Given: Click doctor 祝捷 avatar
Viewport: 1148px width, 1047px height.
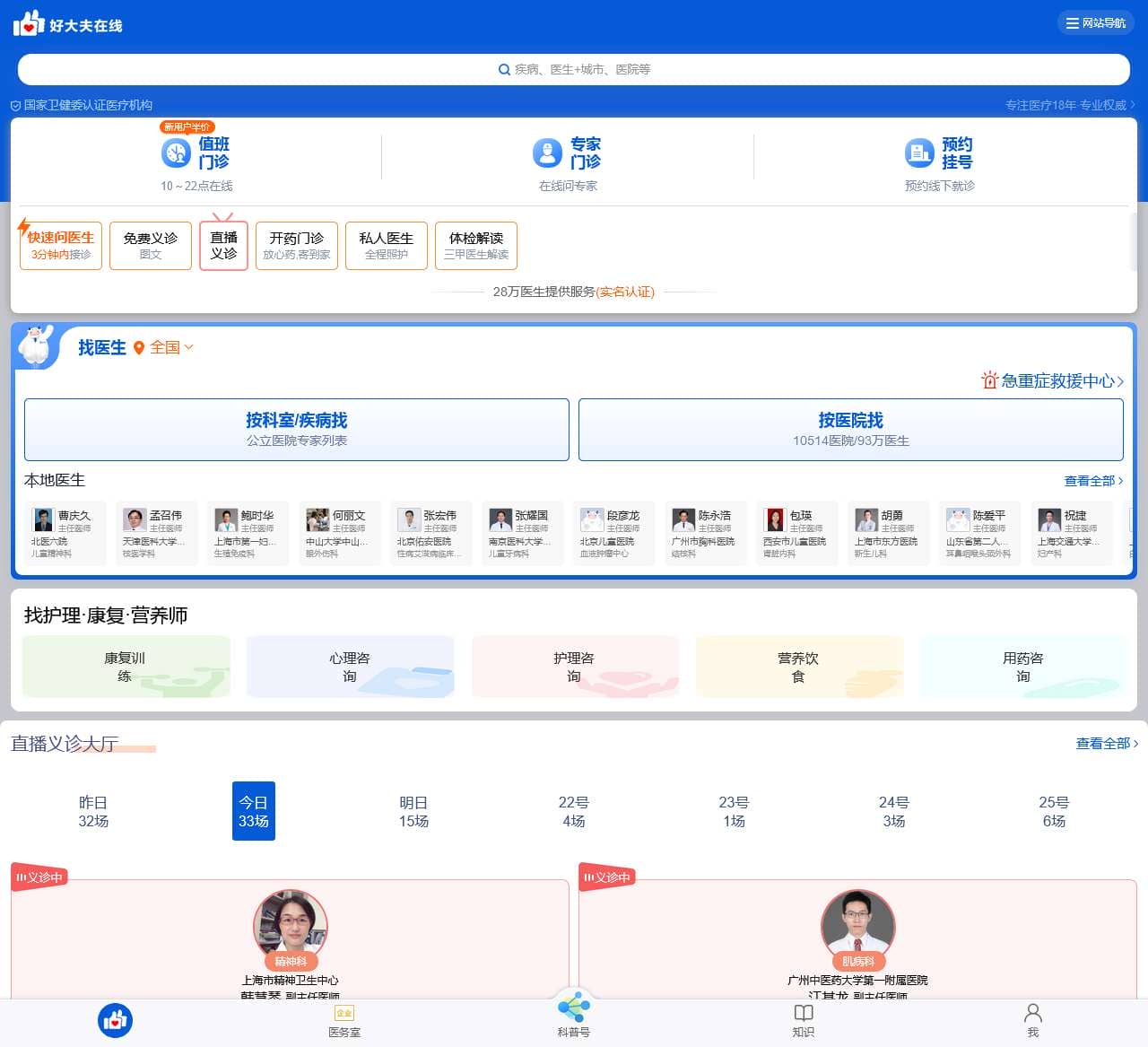Looking at the screenshot, I should tap(1049, 519).
